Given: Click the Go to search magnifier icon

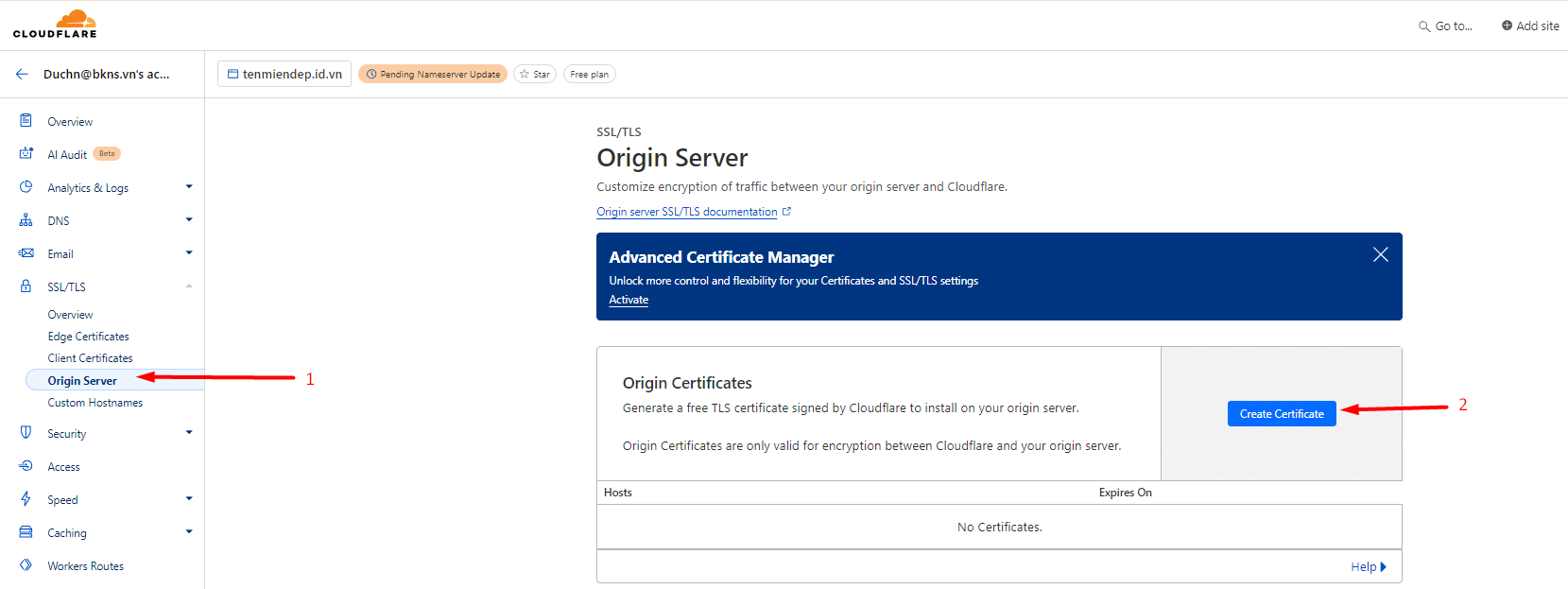Looking at the screenshot, I should pos(1424,26).
